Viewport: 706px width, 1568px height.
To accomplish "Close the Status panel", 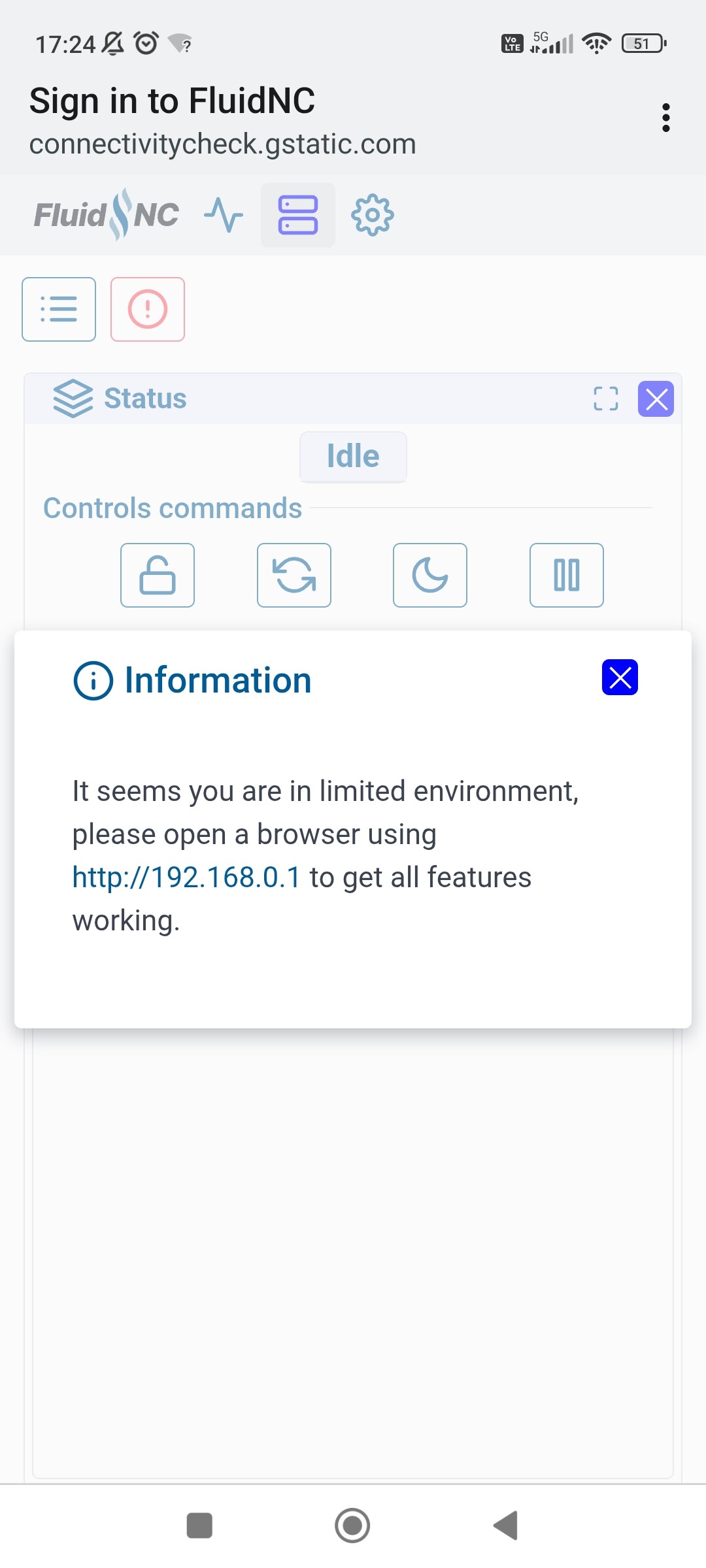I will [656, 399].
